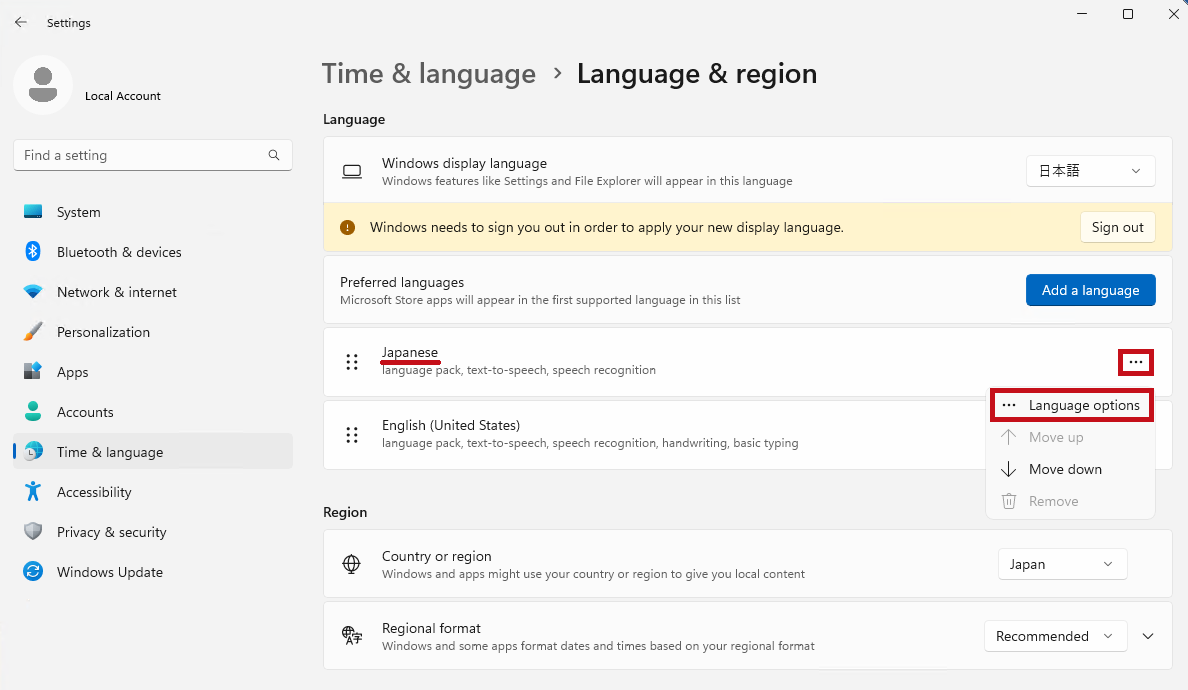Open Accessibility settings category

(x=153, y=492)
